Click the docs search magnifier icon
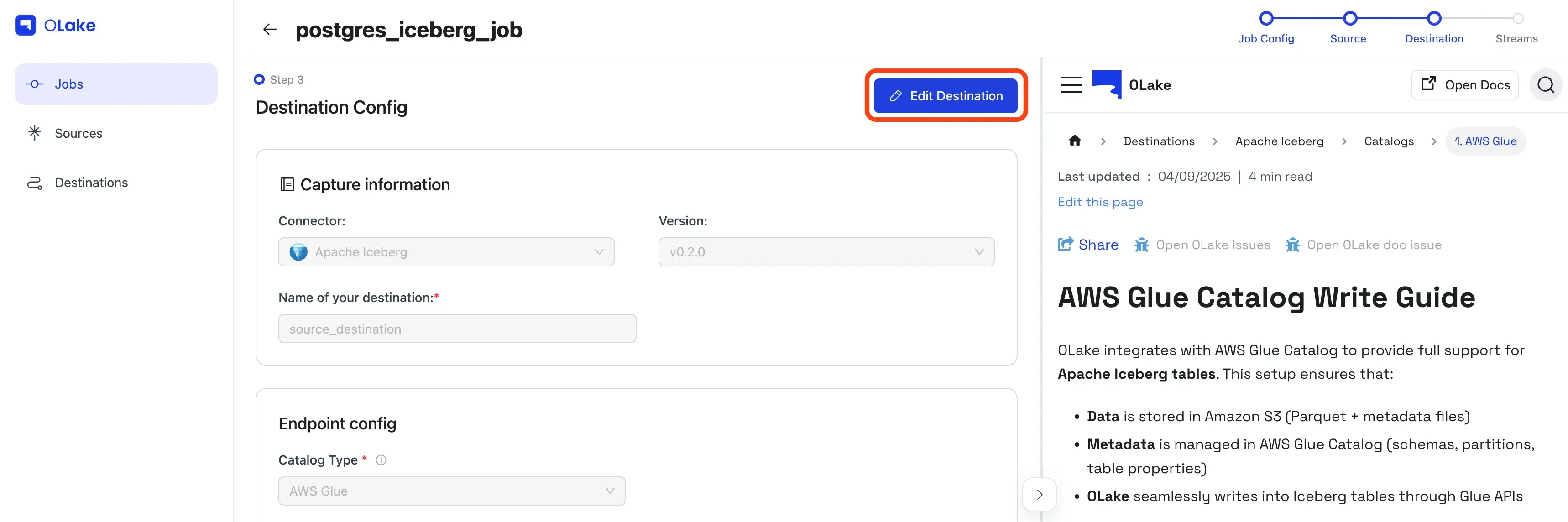This screenshot has width=1568, height=522. coord(1546,84)
